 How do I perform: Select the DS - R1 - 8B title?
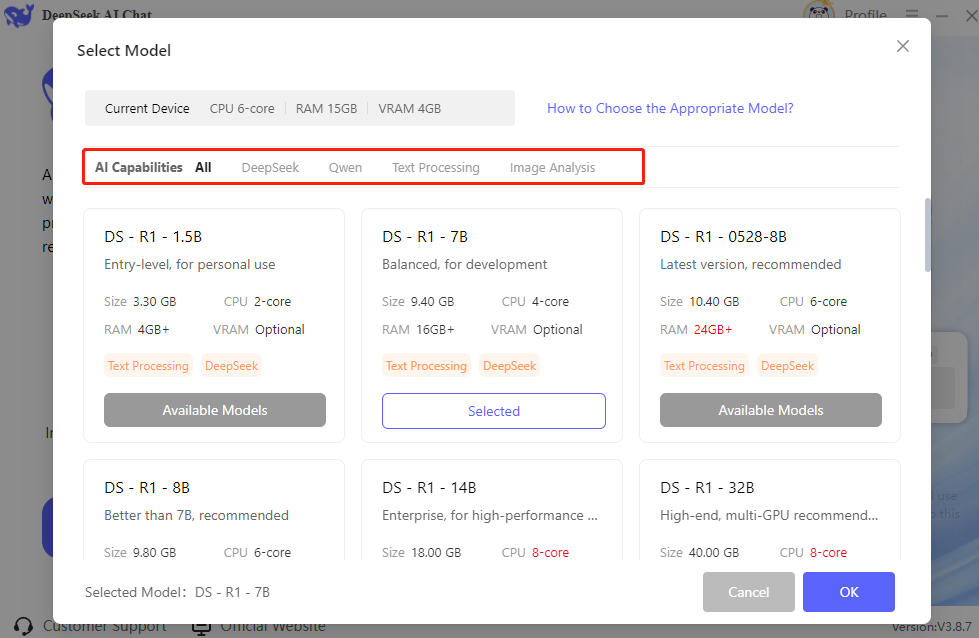(147, 488)
